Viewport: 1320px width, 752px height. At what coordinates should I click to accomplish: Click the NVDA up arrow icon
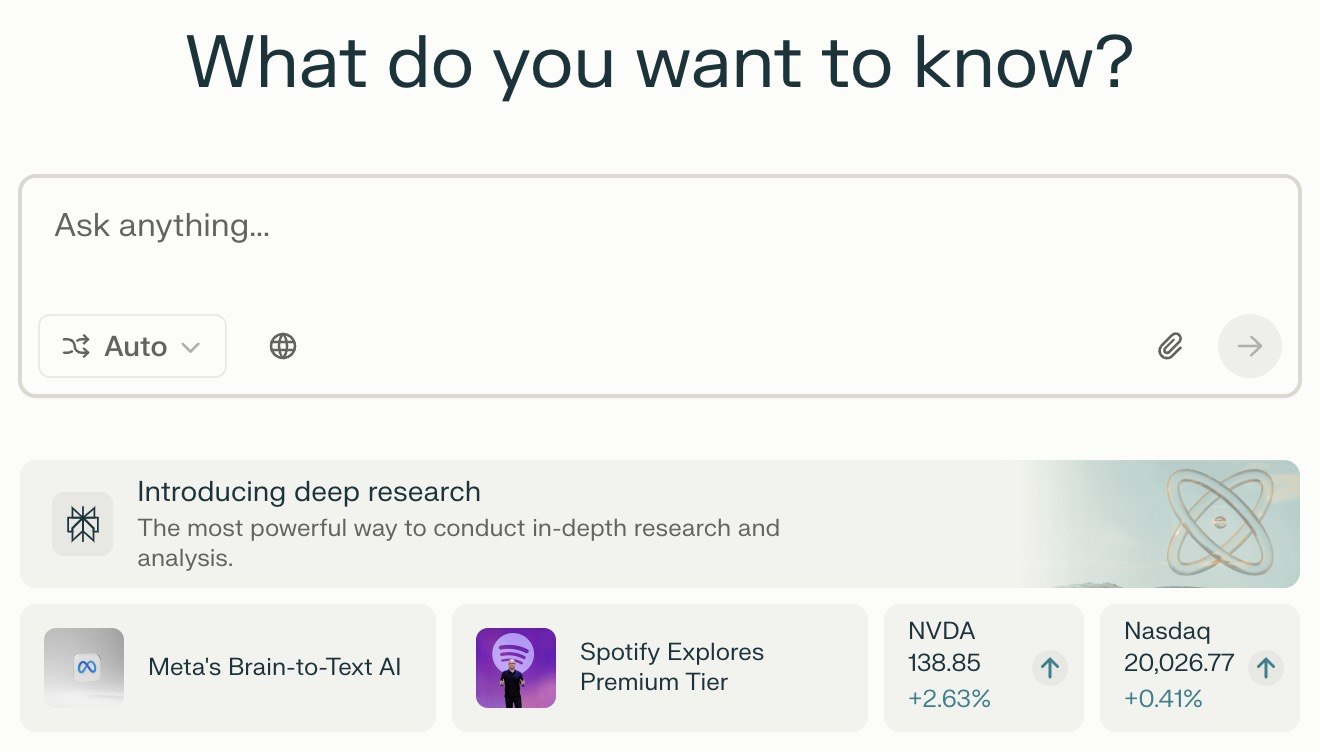coord(1050,668)
